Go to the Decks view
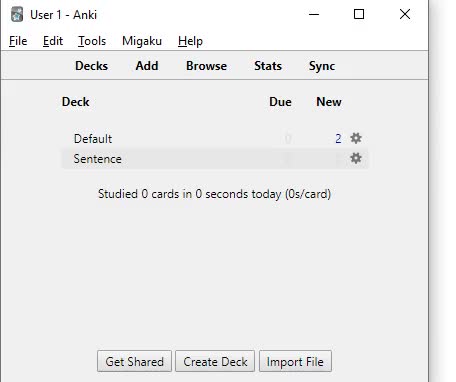The height and width of the screenshot is (382, 456). (x=92, y=66)
